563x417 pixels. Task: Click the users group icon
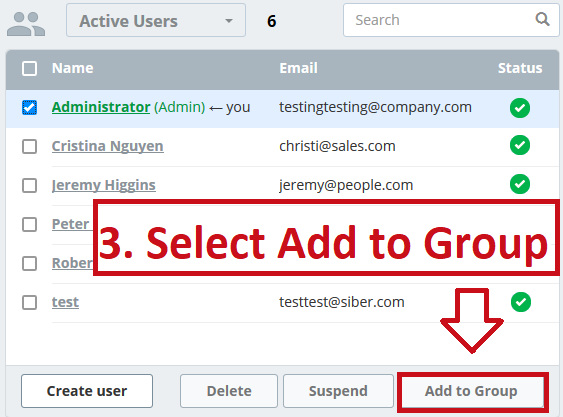click(x=26, y=24)
